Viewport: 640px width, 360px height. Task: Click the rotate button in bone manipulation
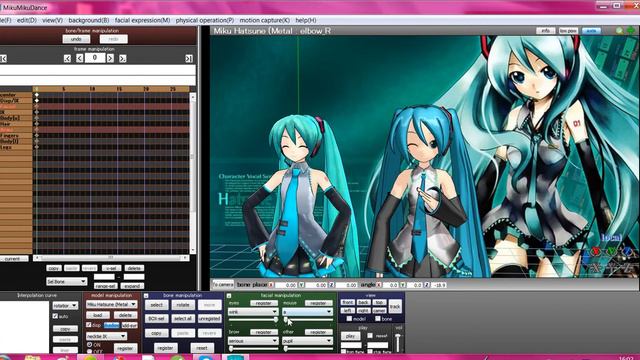tap(182, 305)
